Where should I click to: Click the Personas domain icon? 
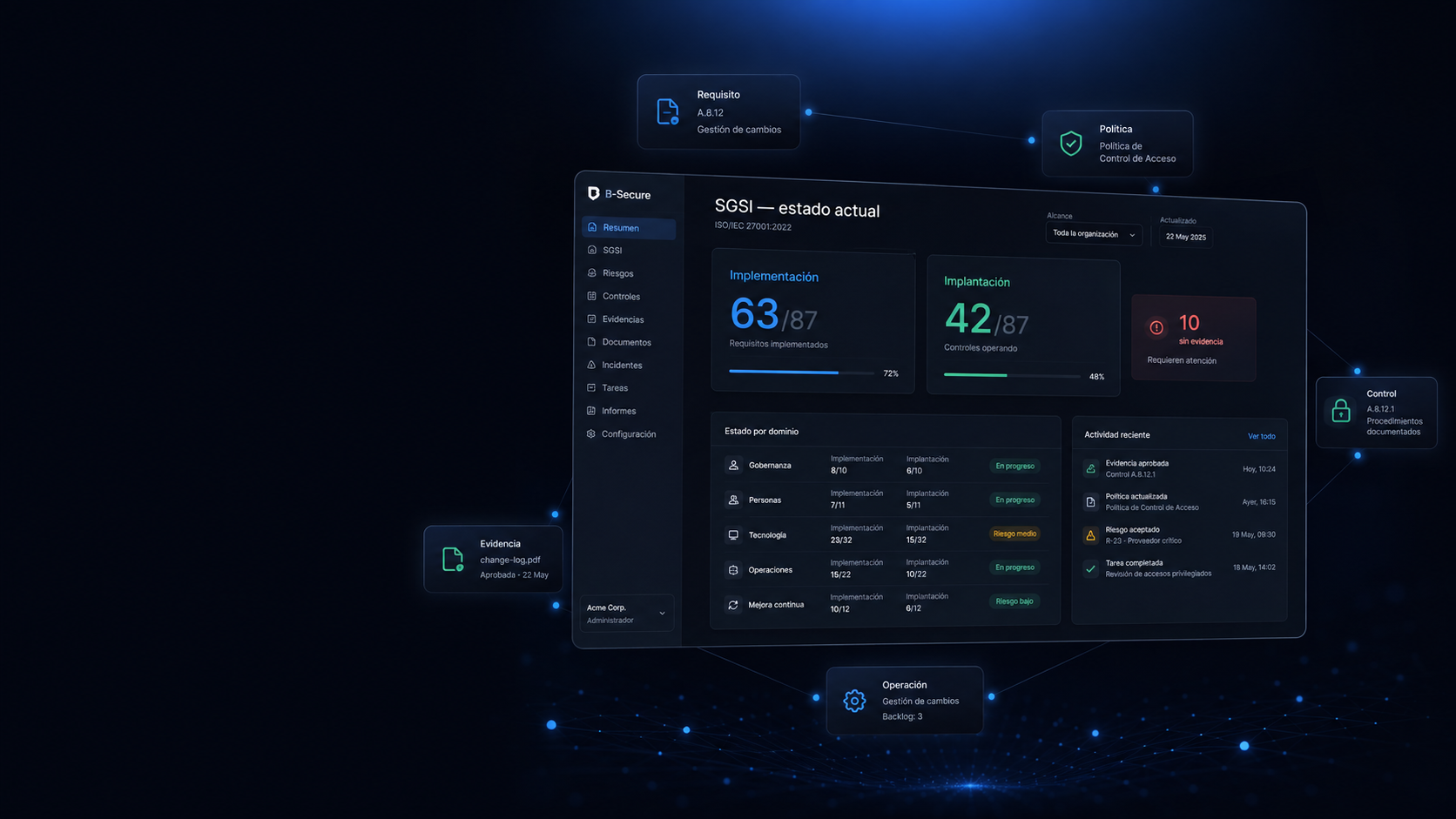click(733, 500)
